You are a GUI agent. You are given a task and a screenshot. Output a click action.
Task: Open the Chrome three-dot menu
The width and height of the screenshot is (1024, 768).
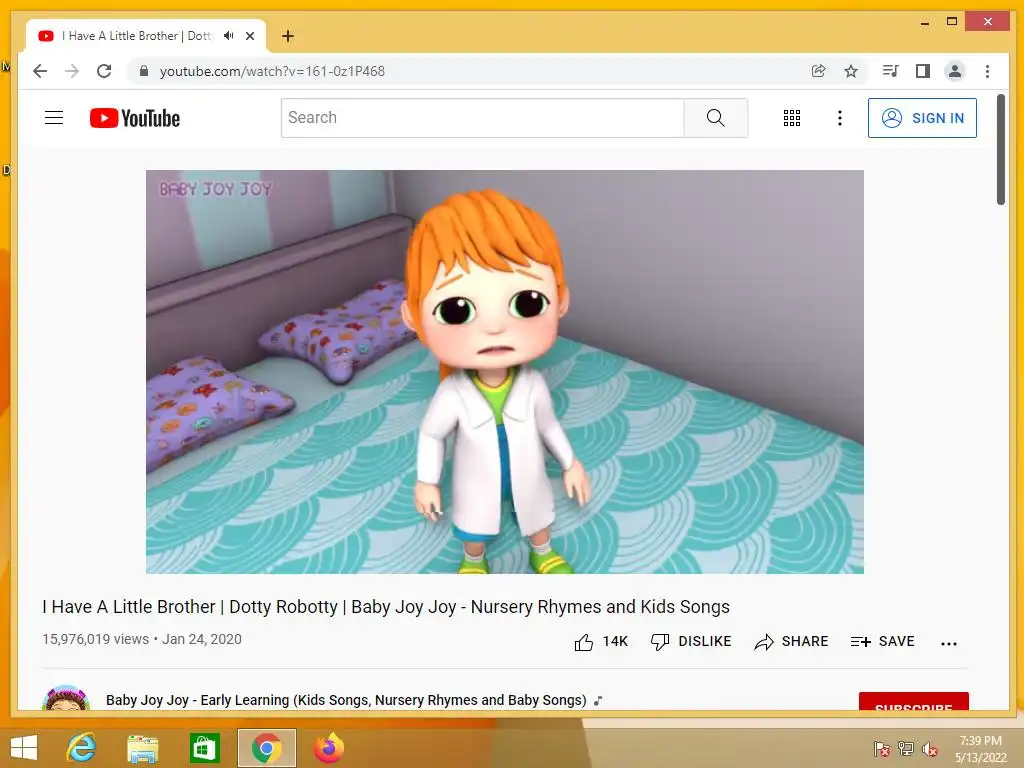pos(987,71)
